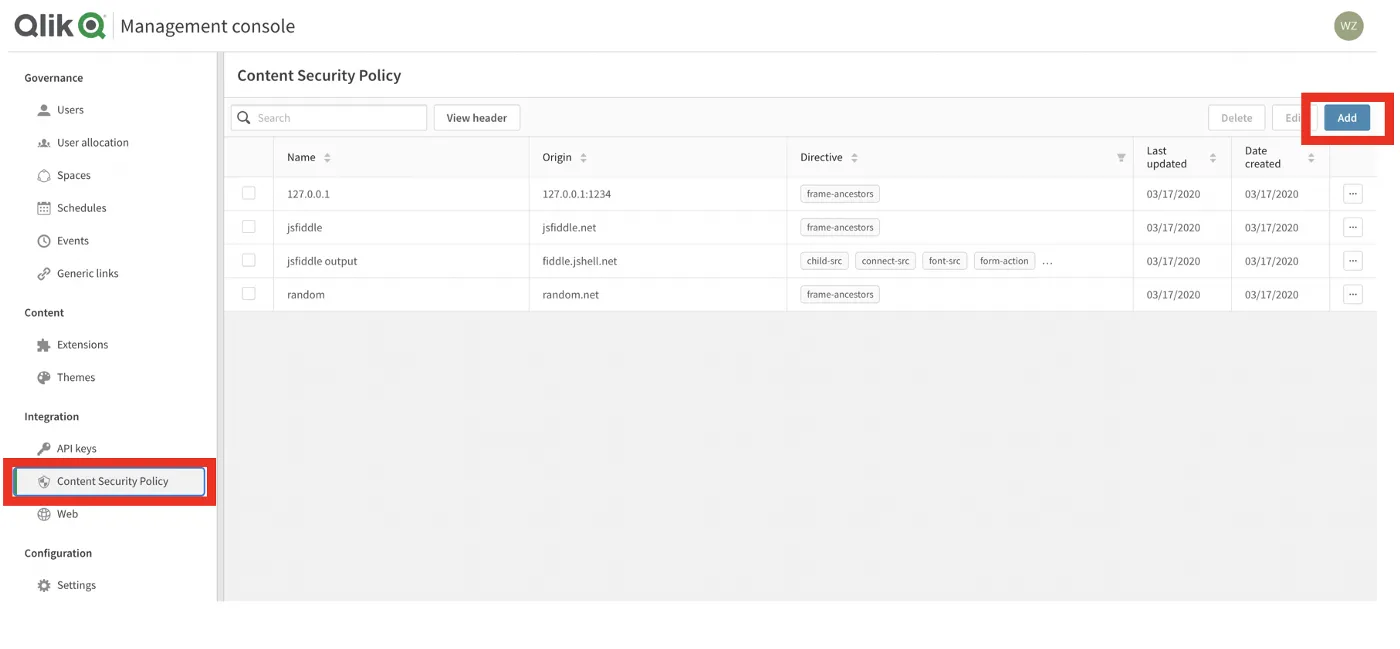Click the WZ user avatar
The width and height of the screenshot is (1400, 649).
[x=1349, y=25]
